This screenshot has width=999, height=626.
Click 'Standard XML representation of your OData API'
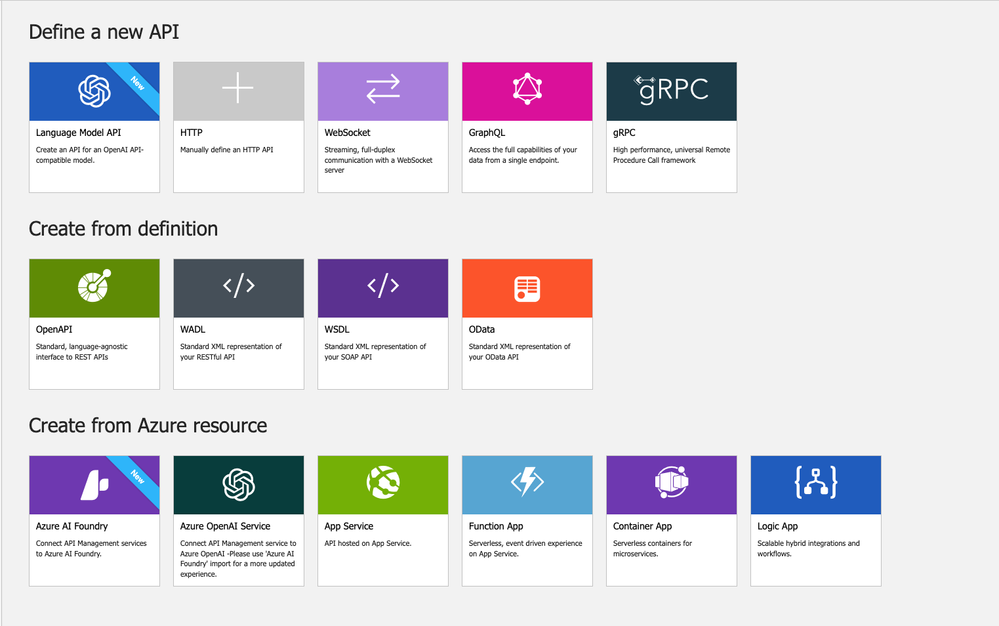[x=519, y=352]
